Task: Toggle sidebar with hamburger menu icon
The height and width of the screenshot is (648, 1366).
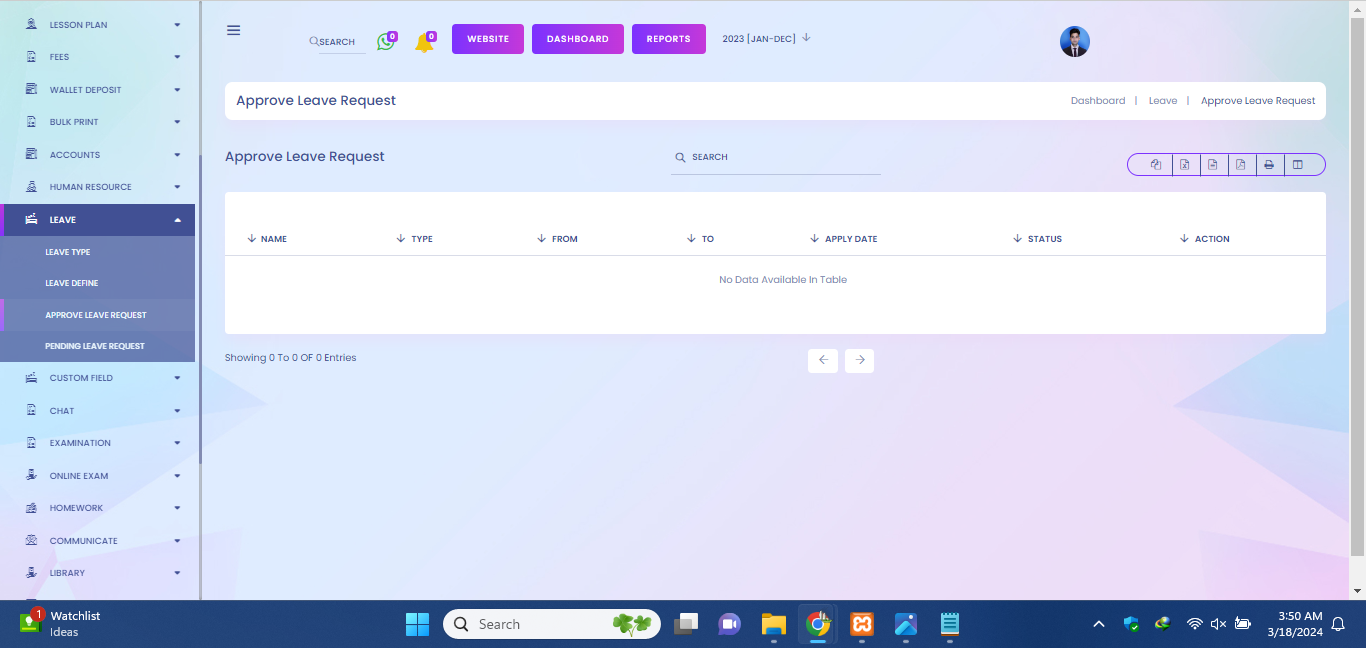Action: pyautogui.click(x=233, y=30)
